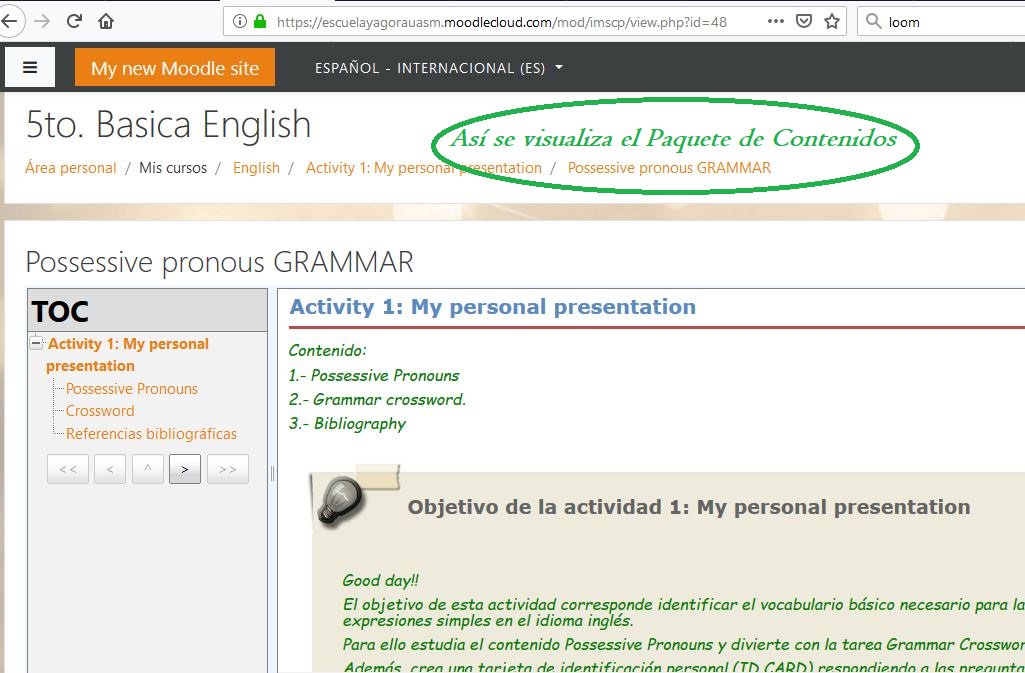Click the Activity 1 content heading

(x=493, y=306)
